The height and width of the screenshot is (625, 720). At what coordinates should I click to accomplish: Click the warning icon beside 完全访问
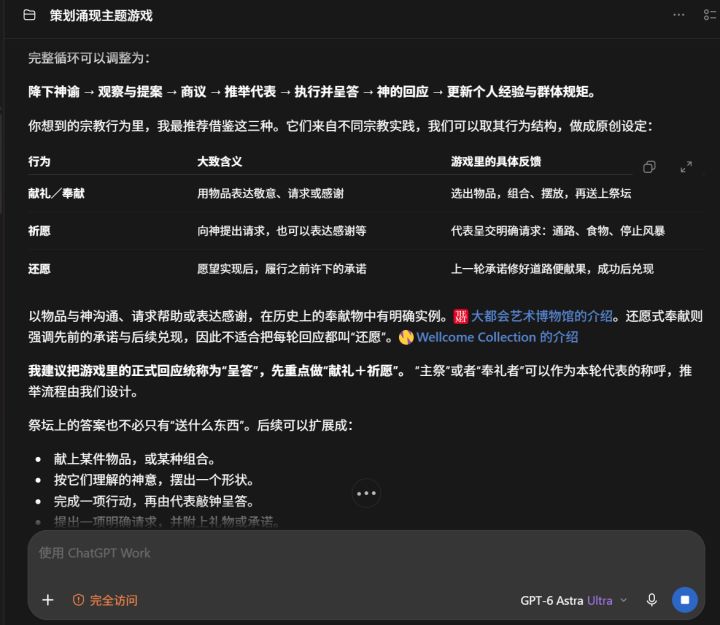pos(79,600)
